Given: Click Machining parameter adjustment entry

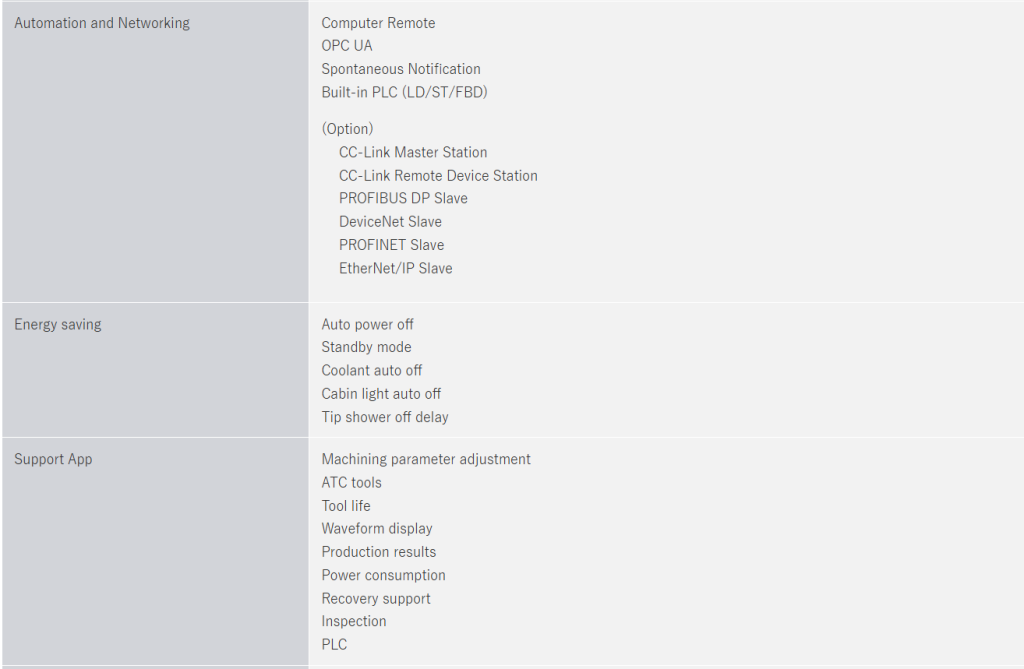Looking at the screenshot, I should pyautogui.click(x=426, y=459).
